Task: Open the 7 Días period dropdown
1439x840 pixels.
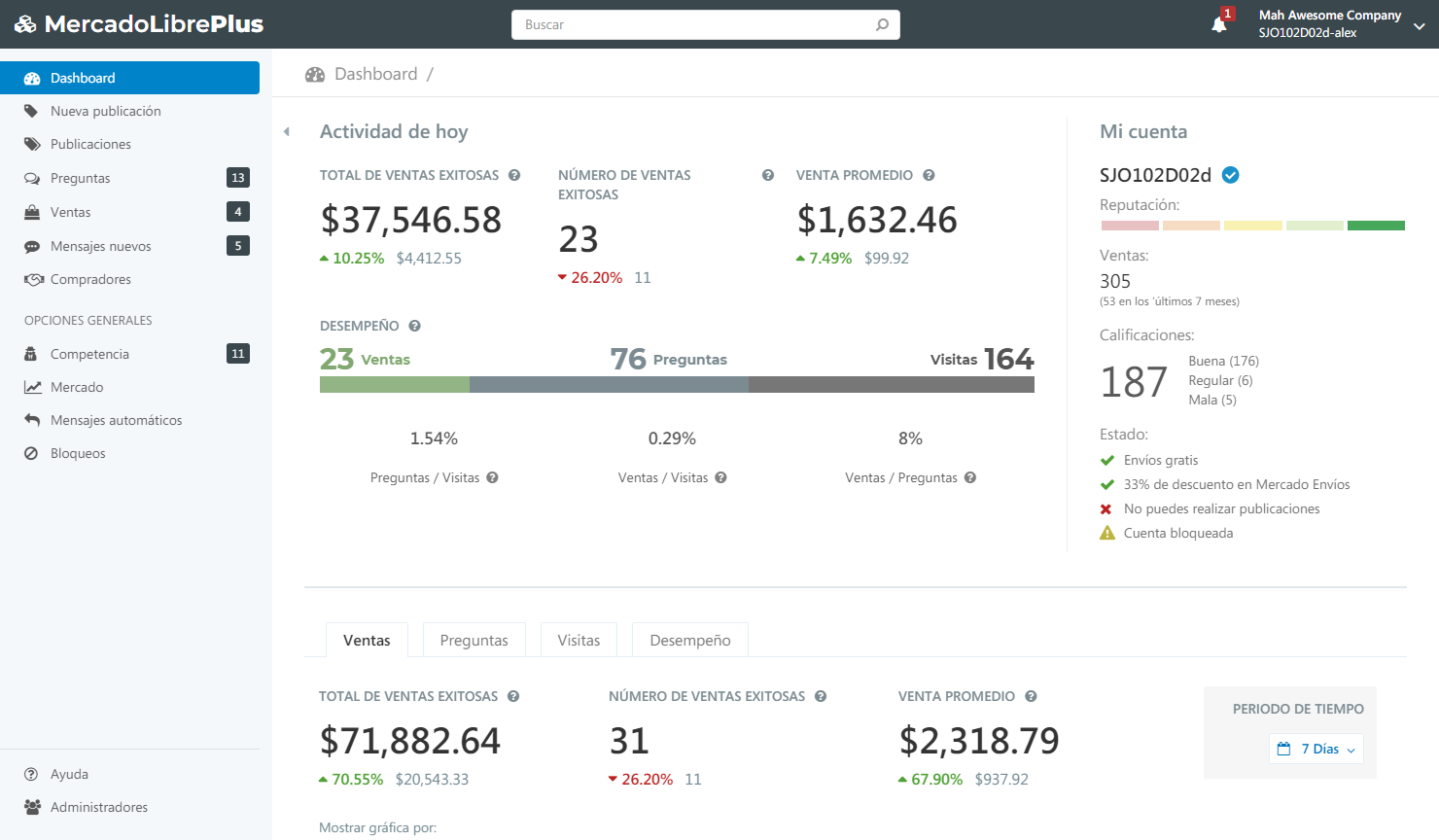Action: 1316,749
